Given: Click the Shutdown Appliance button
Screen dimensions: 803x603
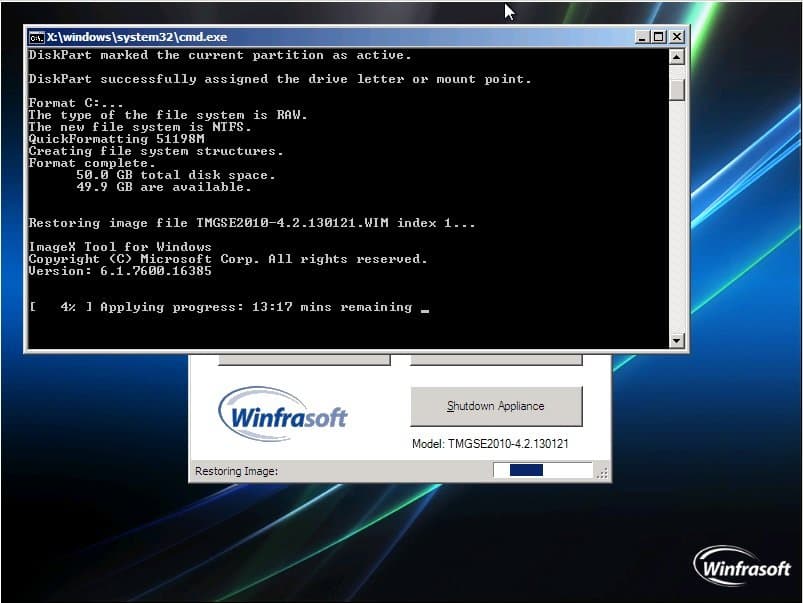Looking at the screenshot, I should pos(496,406).
